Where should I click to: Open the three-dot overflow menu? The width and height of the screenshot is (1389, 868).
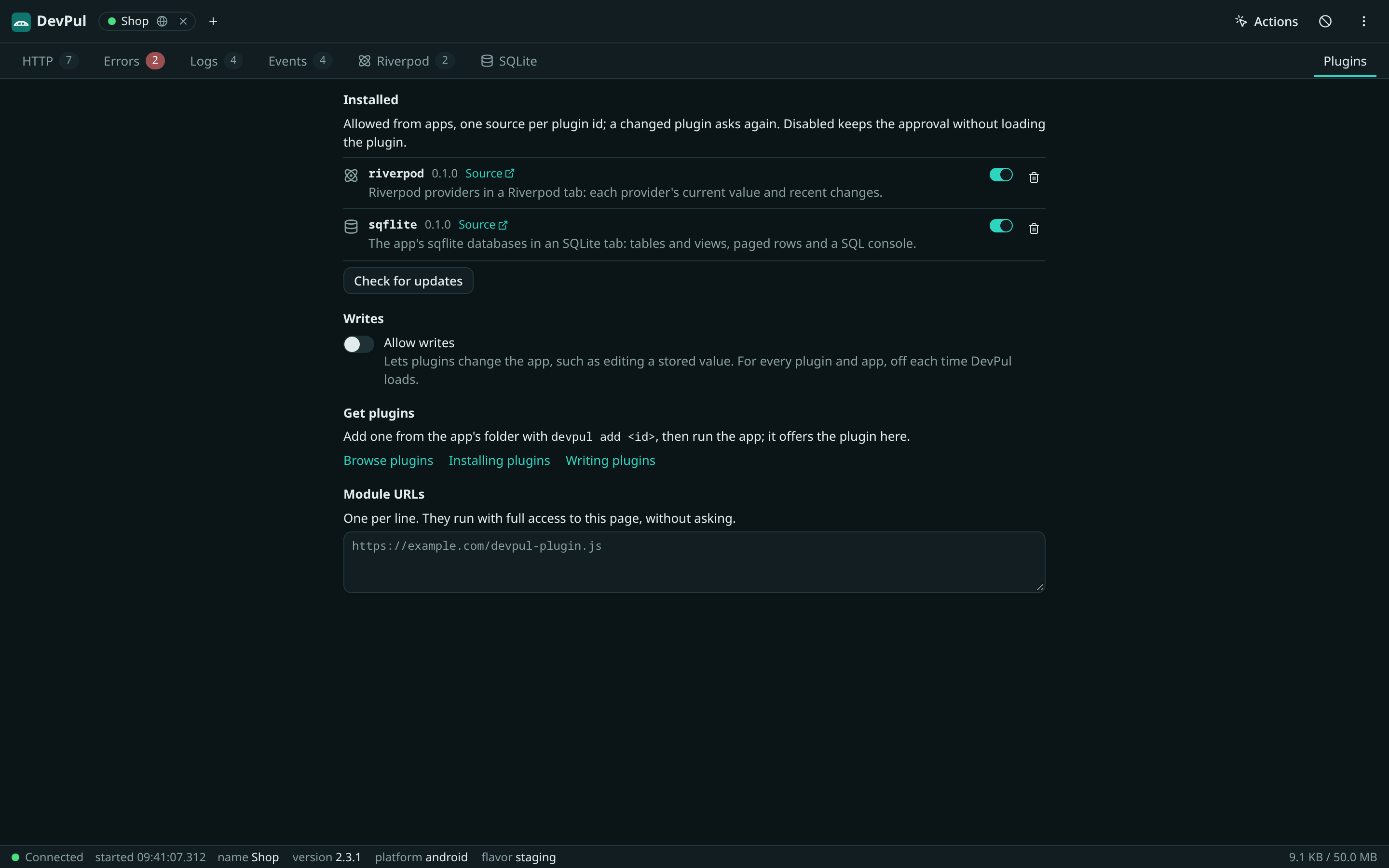coord(1364,21)
